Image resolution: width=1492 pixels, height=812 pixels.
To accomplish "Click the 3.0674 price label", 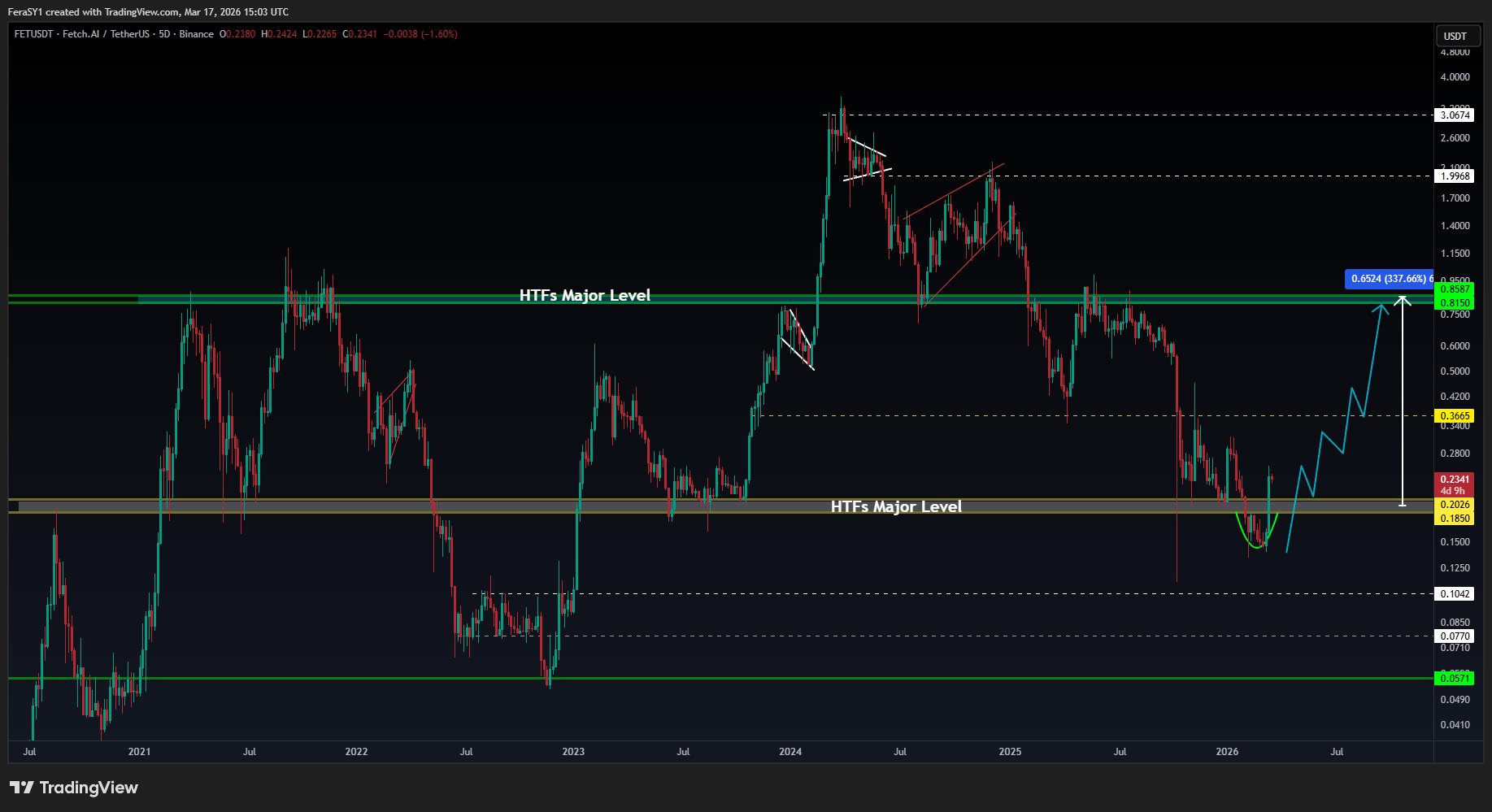I will 1455,115.
